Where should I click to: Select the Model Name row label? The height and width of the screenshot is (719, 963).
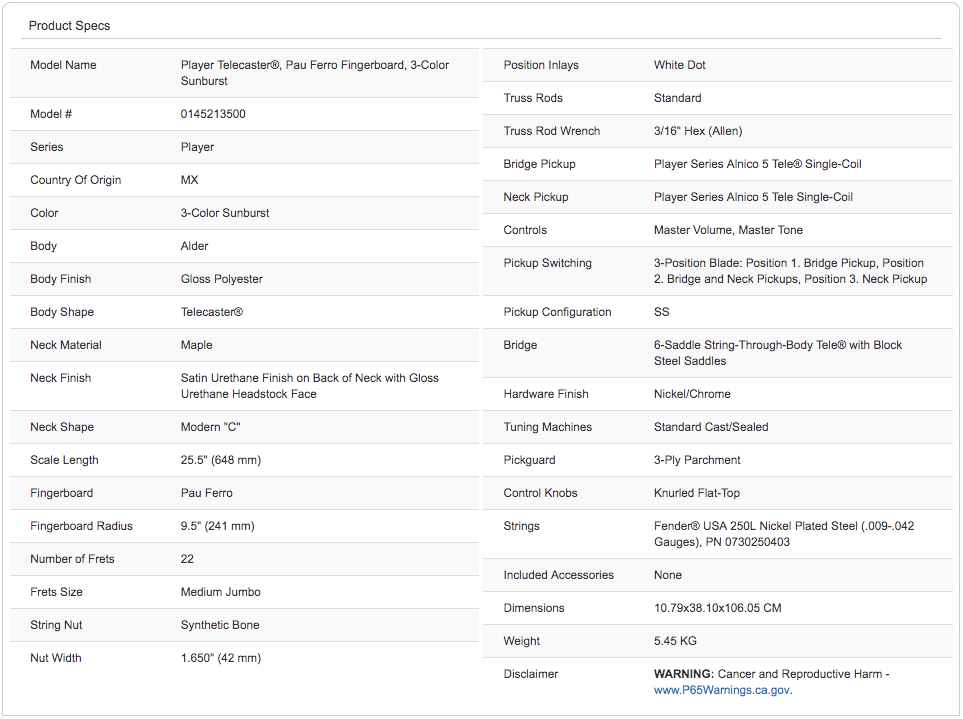[x=63, y=65]
